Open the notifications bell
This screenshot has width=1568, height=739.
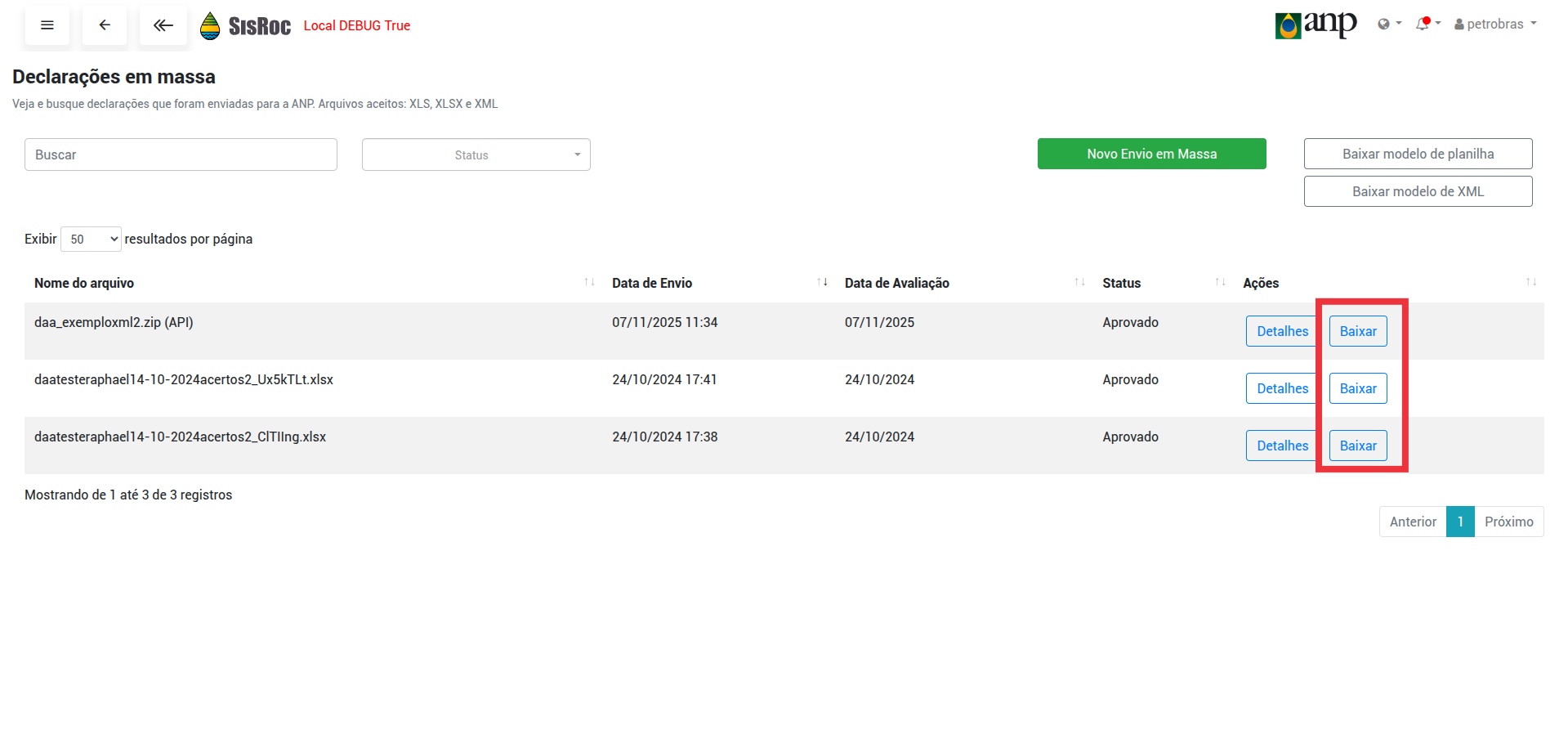pyautogui.click(x=1427, y=24)
